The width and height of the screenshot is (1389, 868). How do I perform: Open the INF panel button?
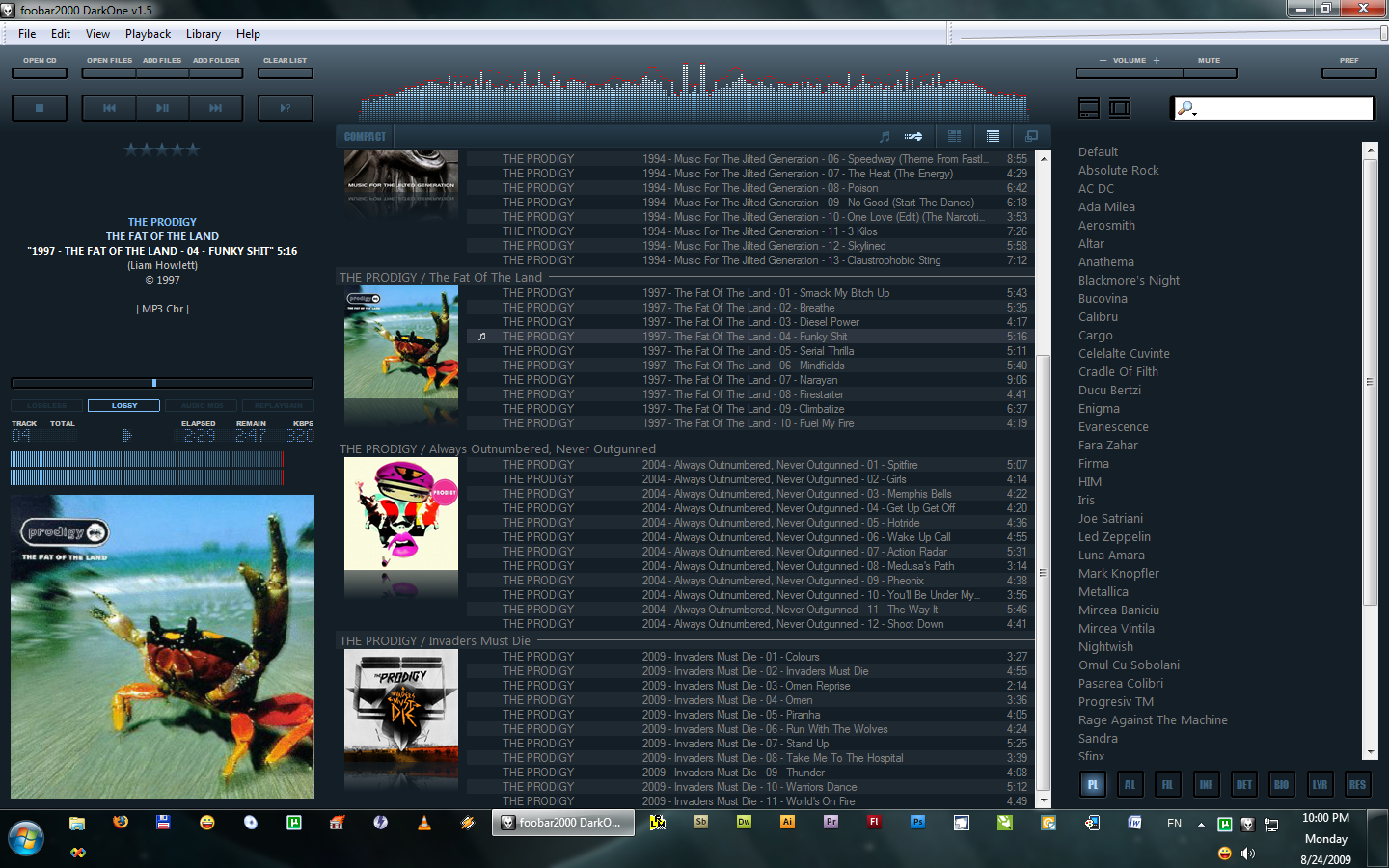(1206, 784)
